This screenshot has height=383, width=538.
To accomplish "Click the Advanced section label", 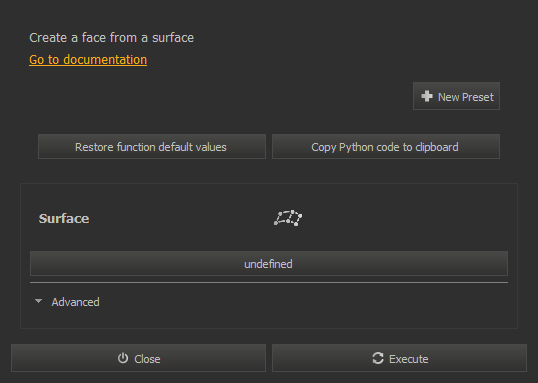I will tap(75, 302).
